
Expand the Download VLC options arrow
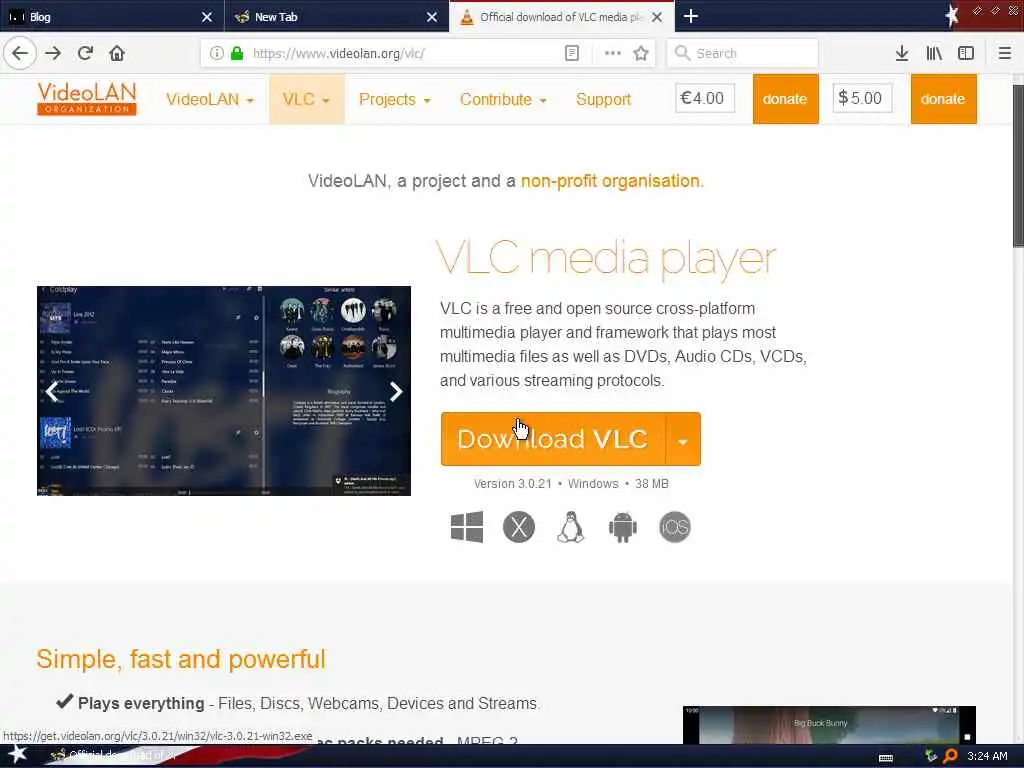tap(683, 439)
